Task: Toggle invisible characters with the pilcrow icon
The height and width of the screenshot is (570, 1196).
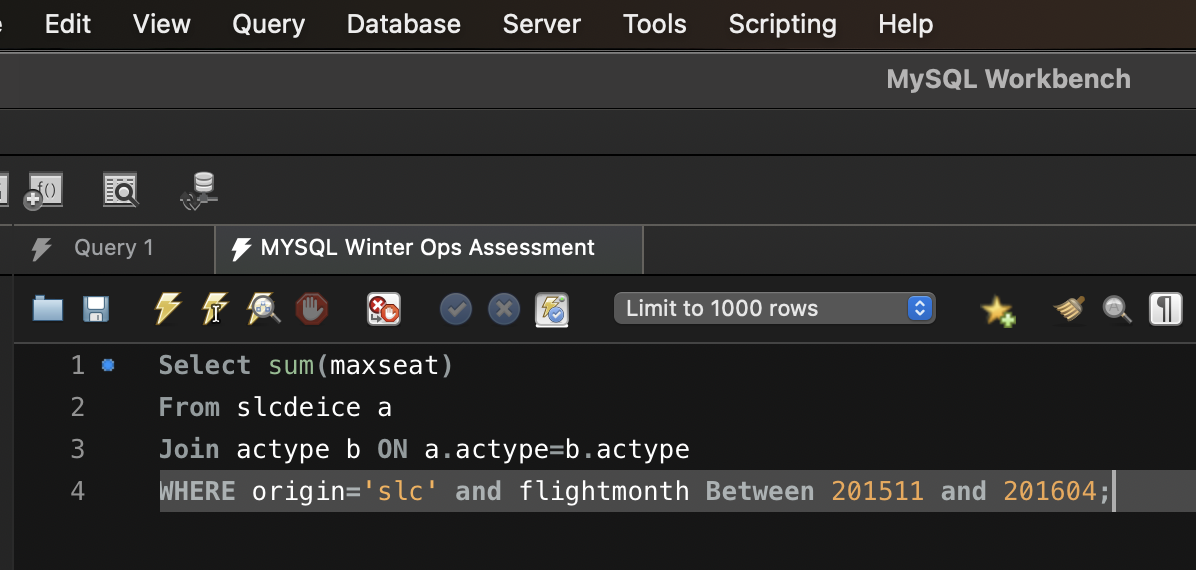Action: [x=1165, y=309]
